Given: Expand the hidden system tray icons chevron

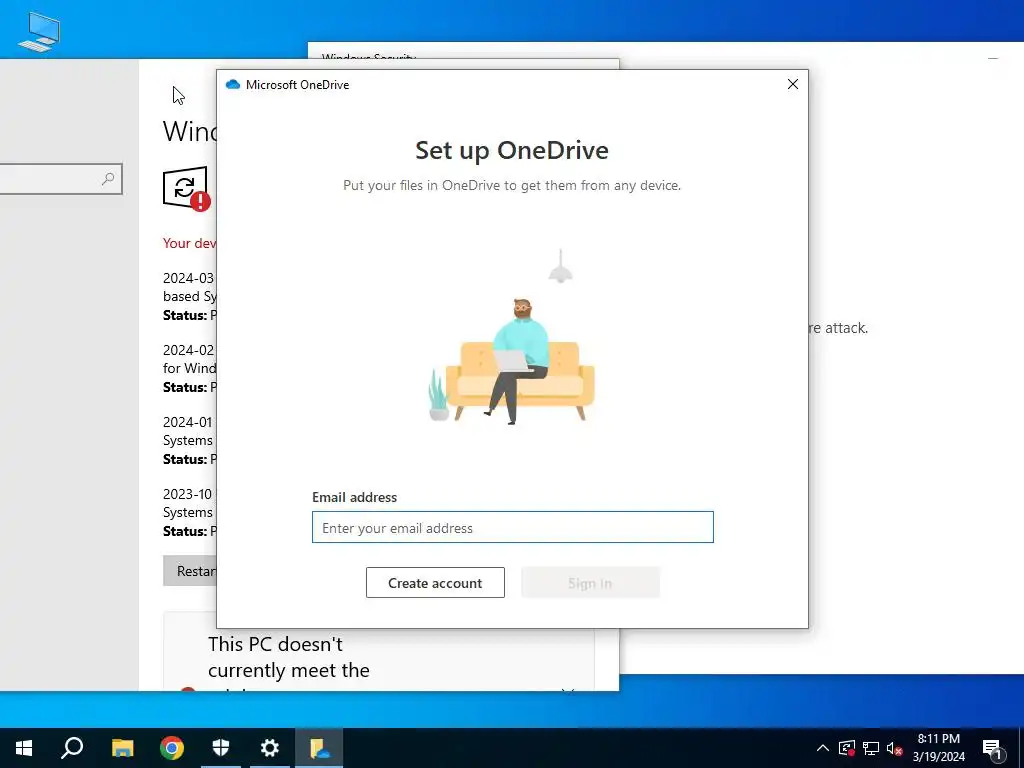Looking at the screenshot, I should click(823, 748).
